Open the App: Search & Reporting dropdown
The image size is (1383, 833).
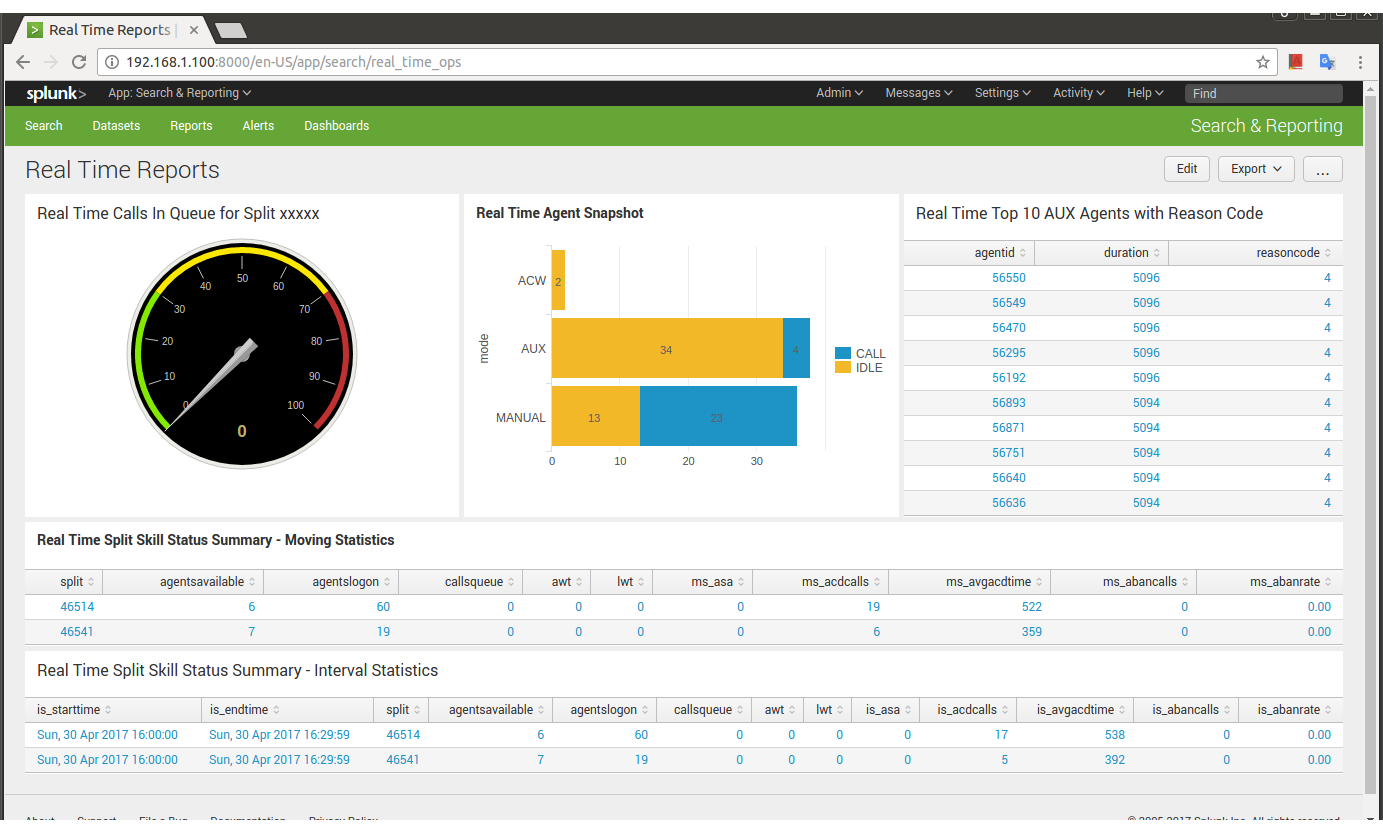point(179,93)
